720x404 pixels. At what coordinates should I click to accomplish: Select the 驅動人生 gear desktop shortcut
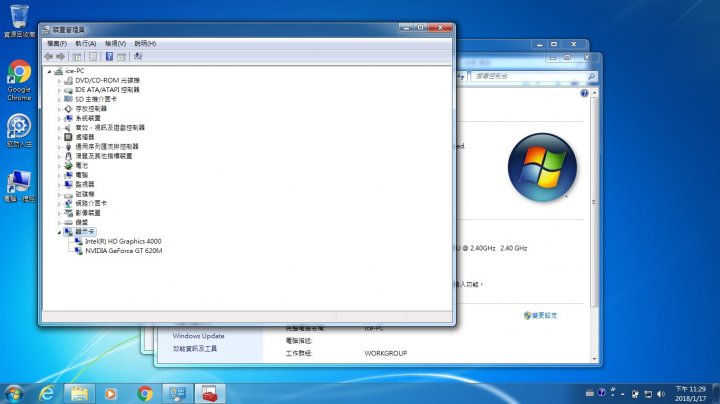(x=19, y=131)
